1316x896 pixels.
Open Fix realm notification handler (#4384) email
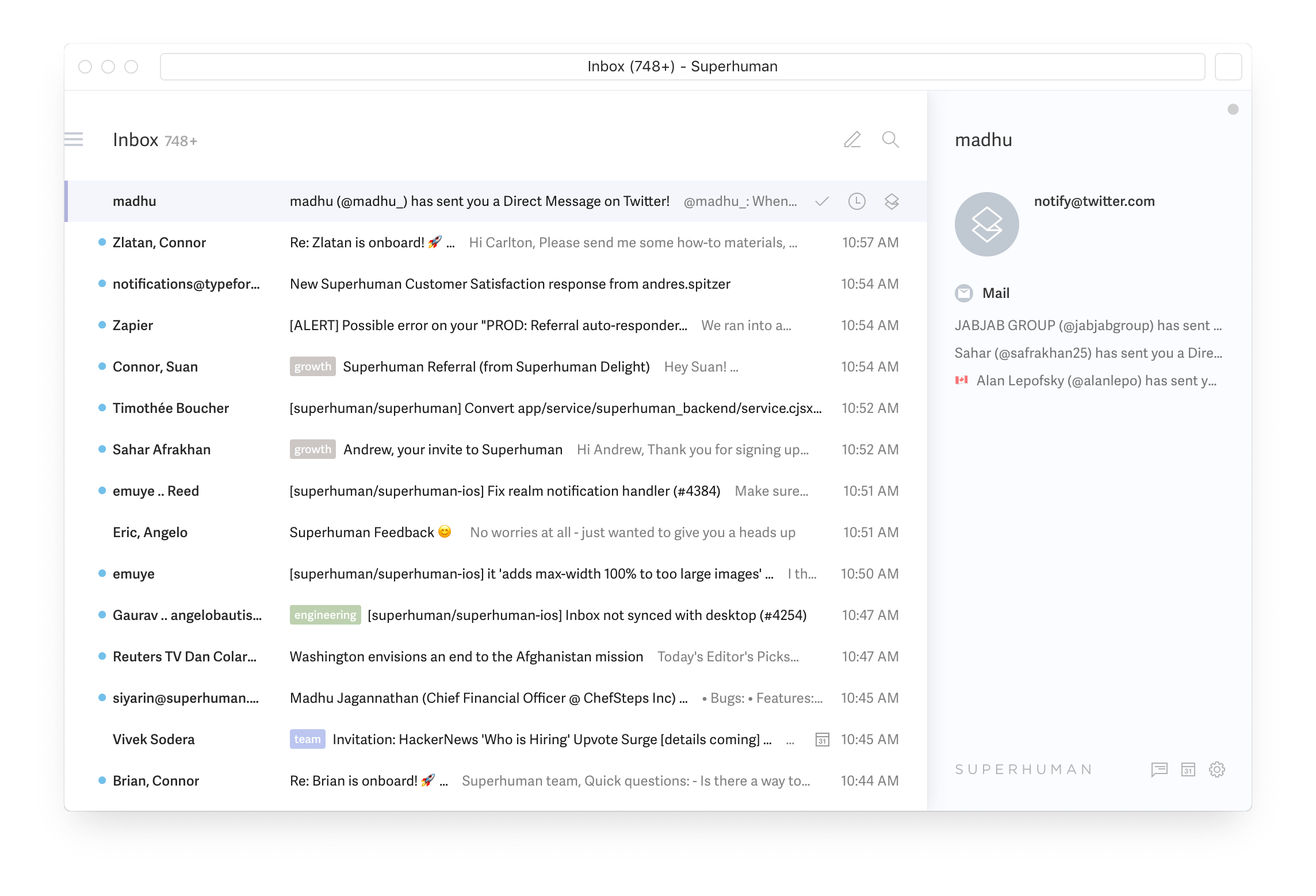[496, 491]
